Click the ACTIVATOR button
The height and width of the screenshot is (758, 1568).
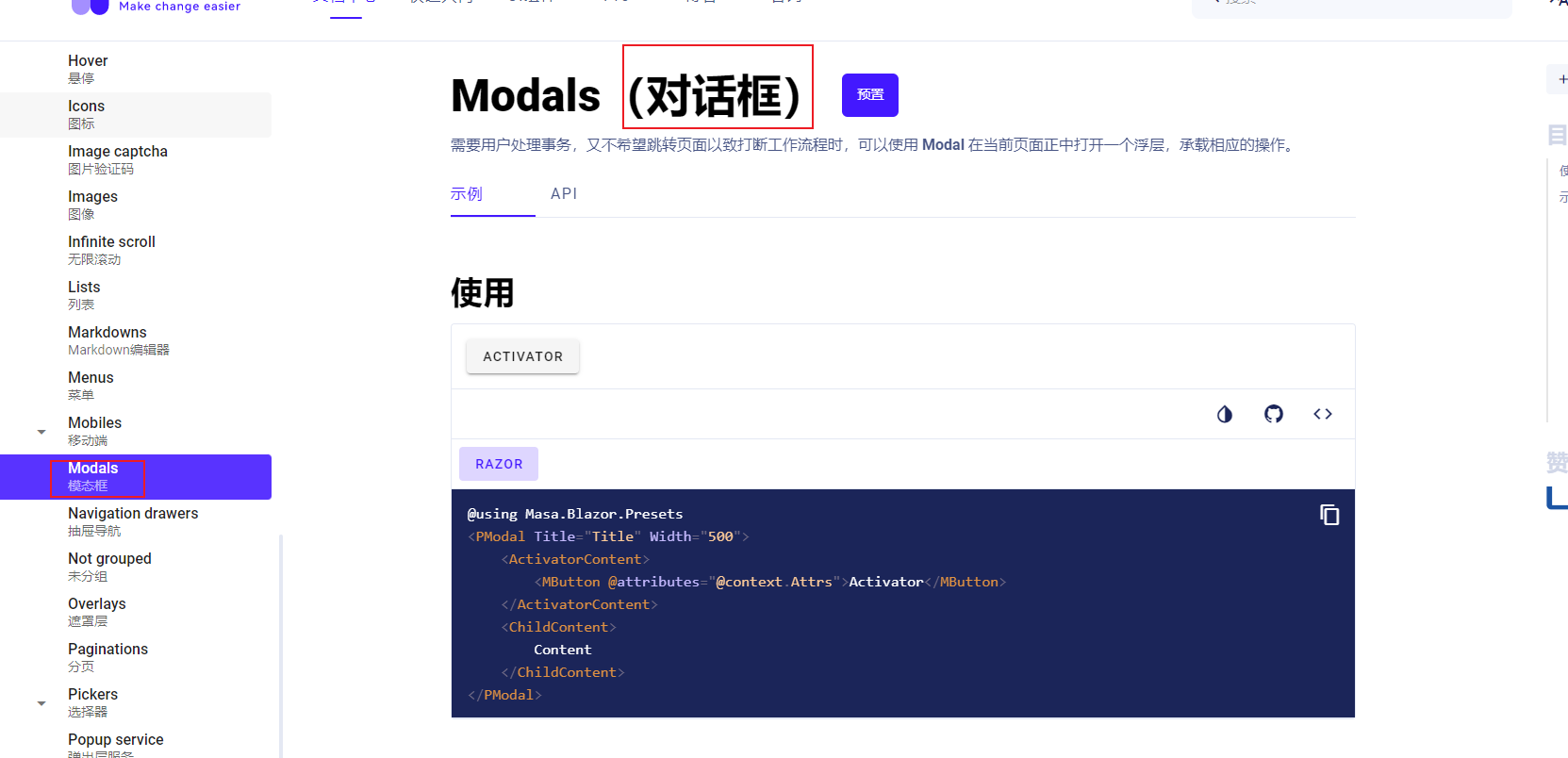(x=522, y=356)
